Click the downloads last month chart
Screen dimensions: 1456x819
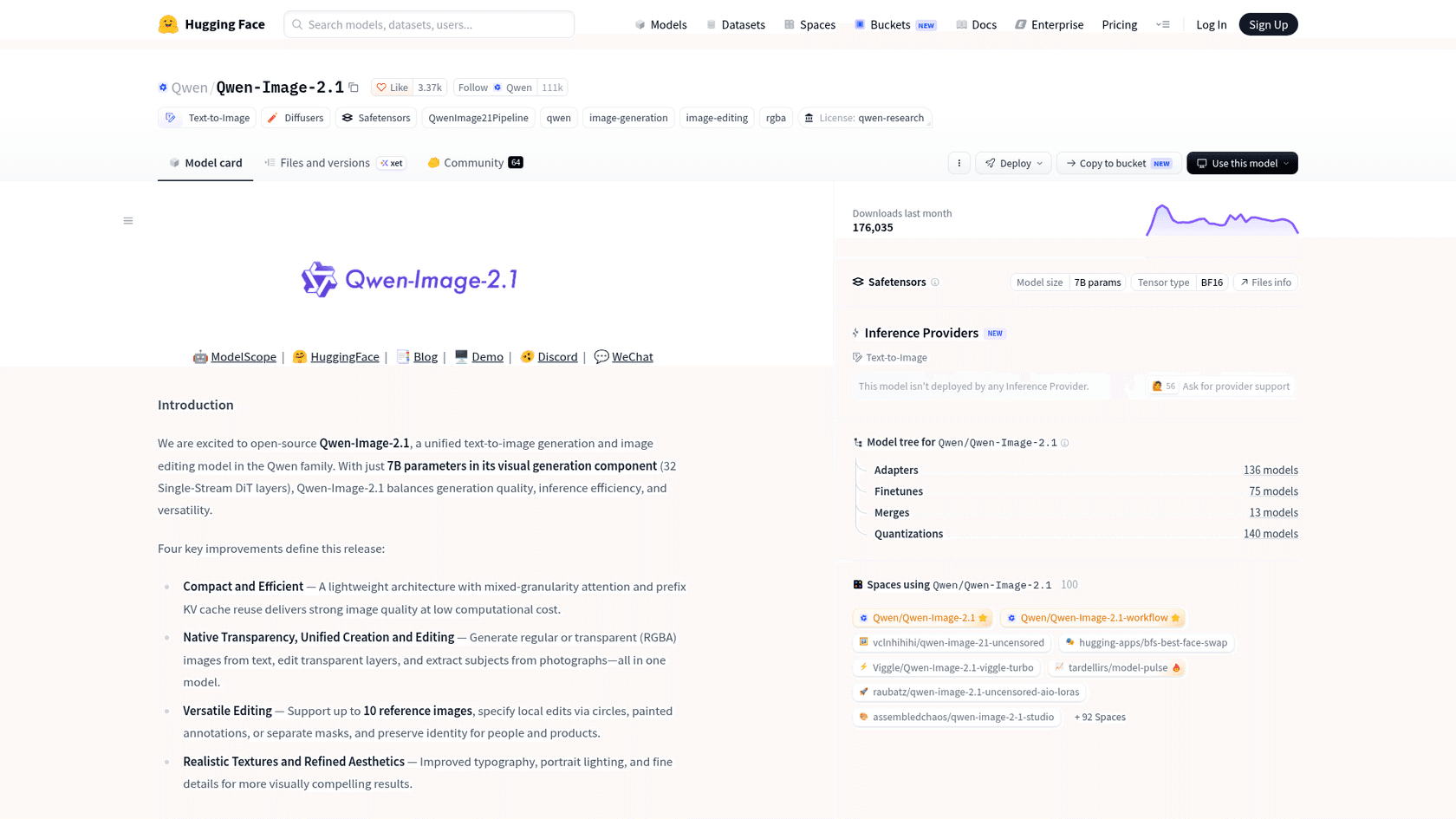tap(1222, 219)
